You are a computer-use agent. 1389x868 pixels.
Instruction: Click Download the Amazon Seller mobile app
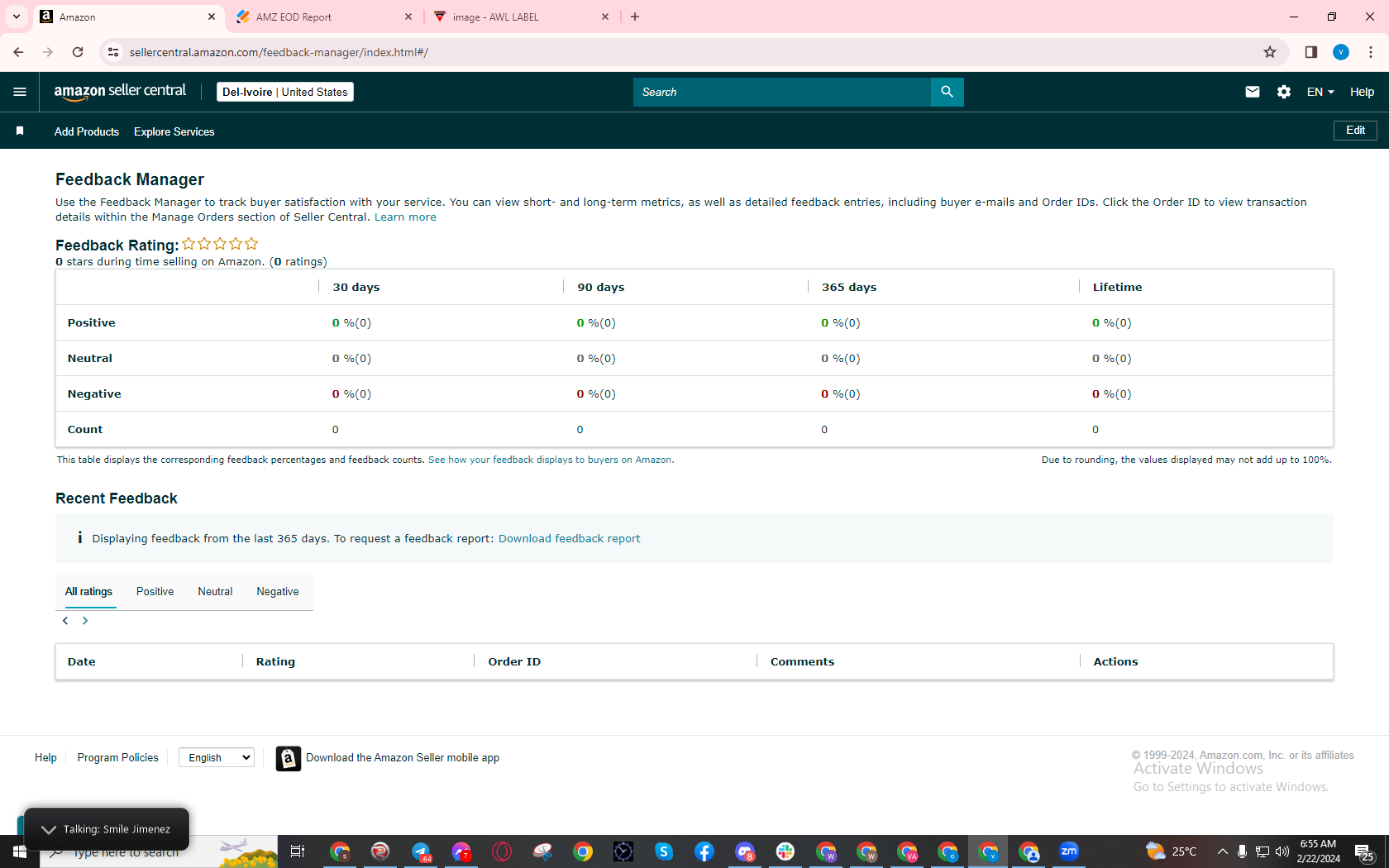403,758
